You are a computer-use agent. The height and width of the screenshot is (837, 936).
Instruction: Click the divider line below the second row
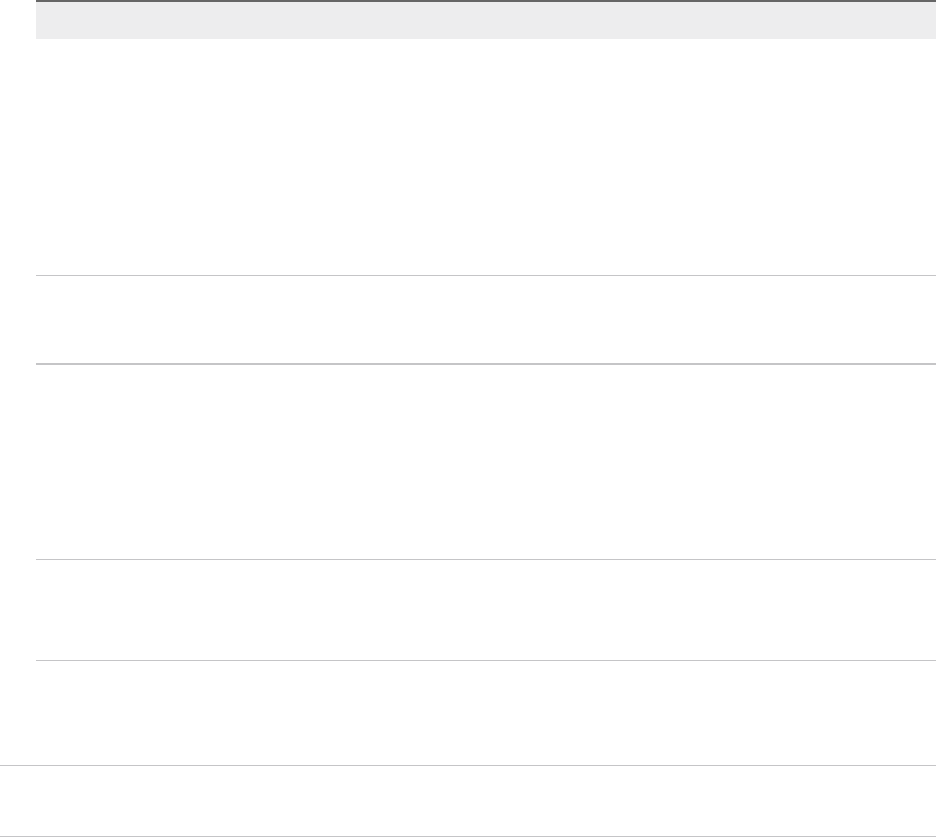pyautogui.click(x=478, y=364)
